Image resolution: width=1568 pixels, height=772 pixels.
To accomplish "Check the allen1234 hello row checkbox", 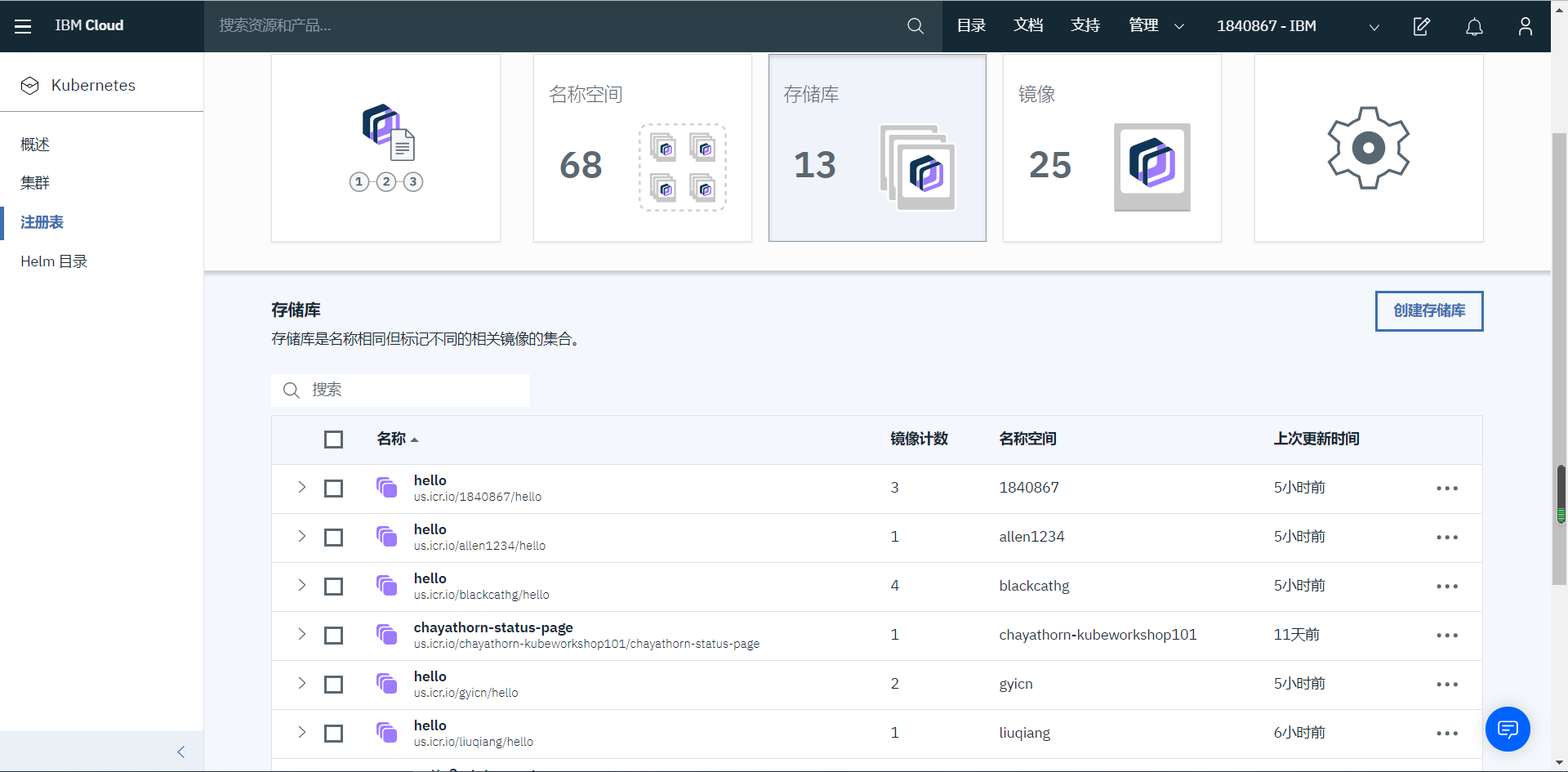I will pyautogui.click(x=333, y=538).
